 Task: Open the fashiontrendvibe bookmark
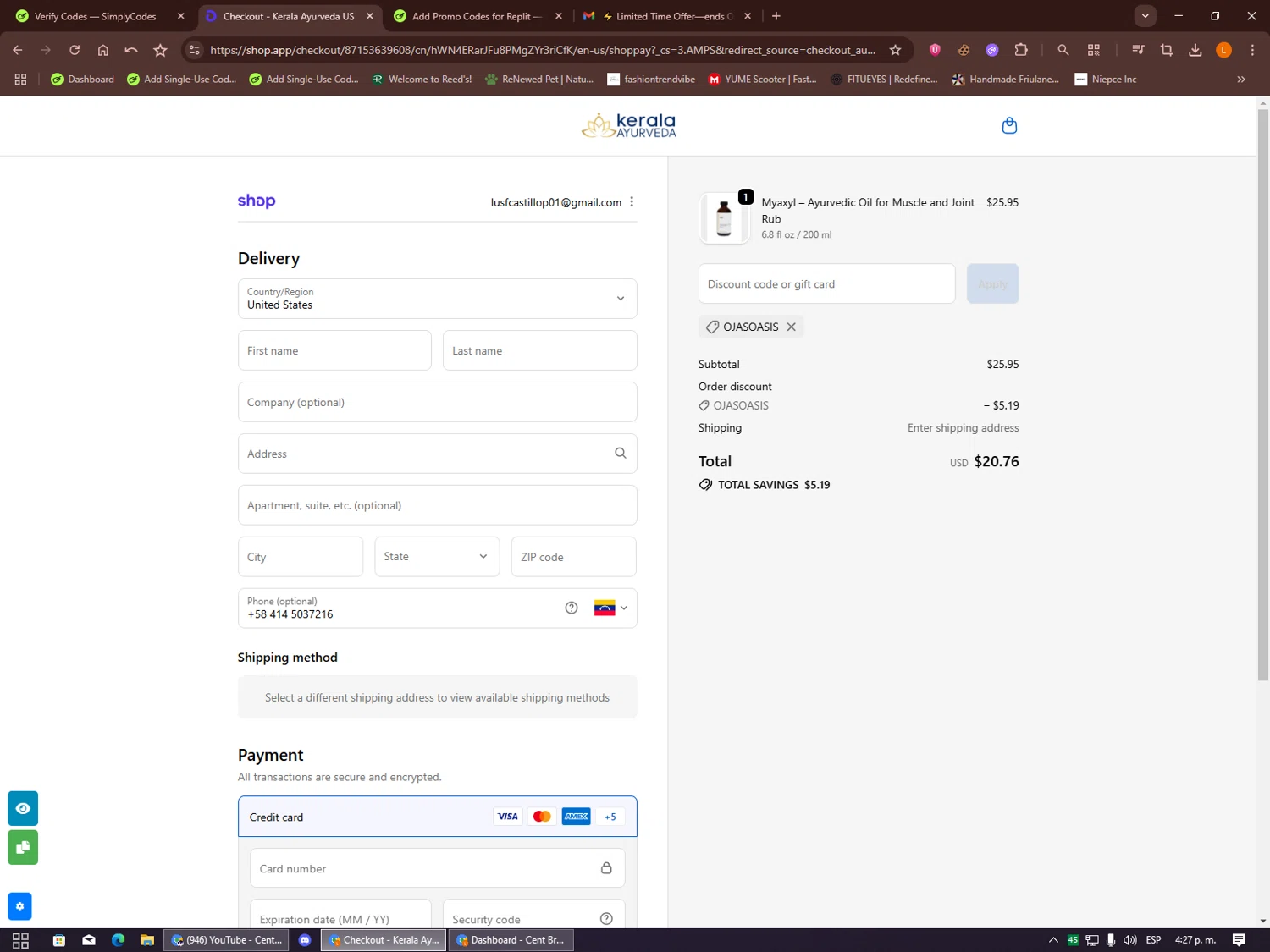coord(651,80)
